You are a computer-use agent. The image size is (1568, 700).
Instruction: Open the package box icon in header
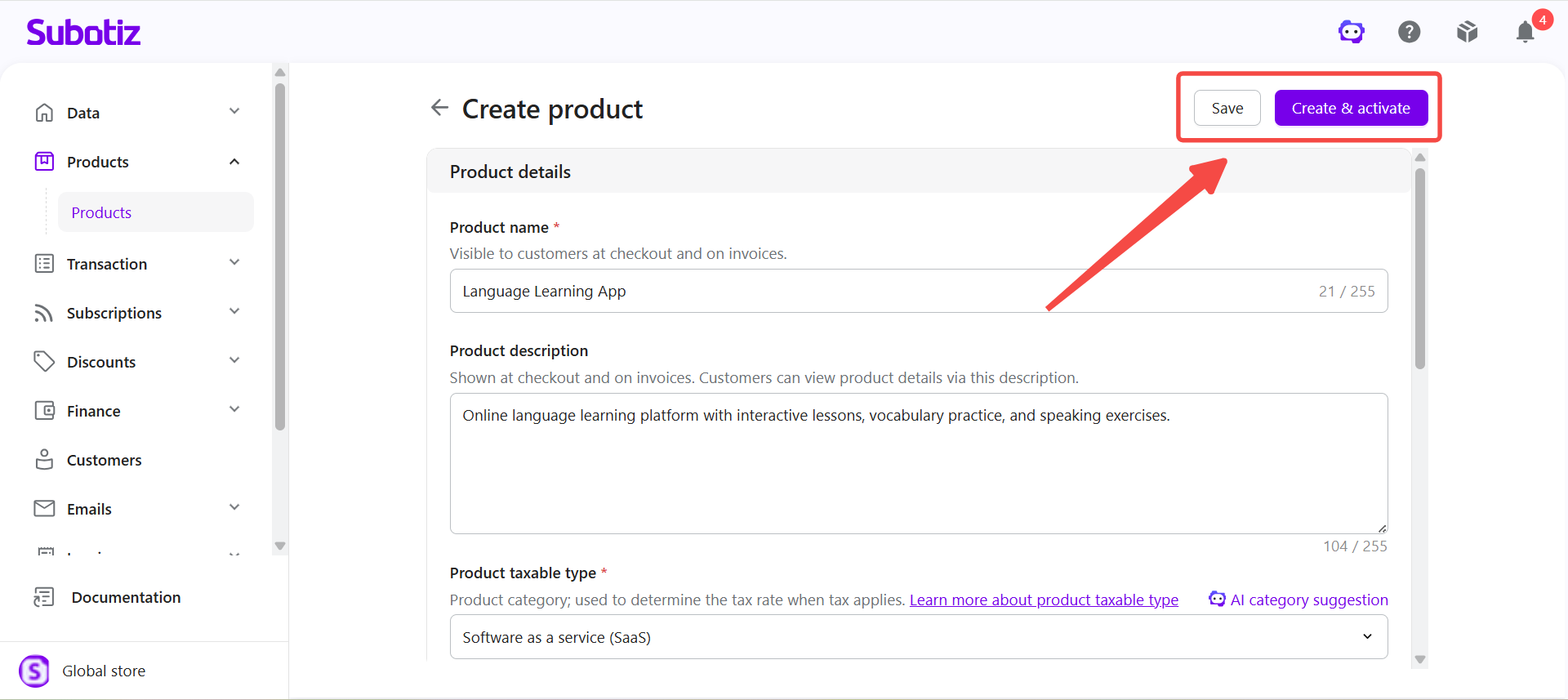pyautogui.click(x=1467, y=32)
